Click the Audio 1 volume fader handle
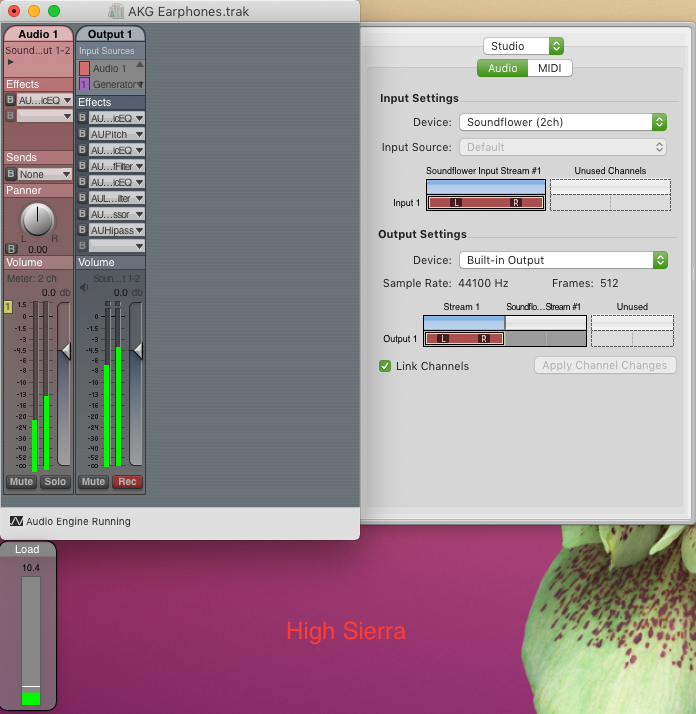Image resolution: width=696 pixels, height=714 pixels. tap(66, 351)
